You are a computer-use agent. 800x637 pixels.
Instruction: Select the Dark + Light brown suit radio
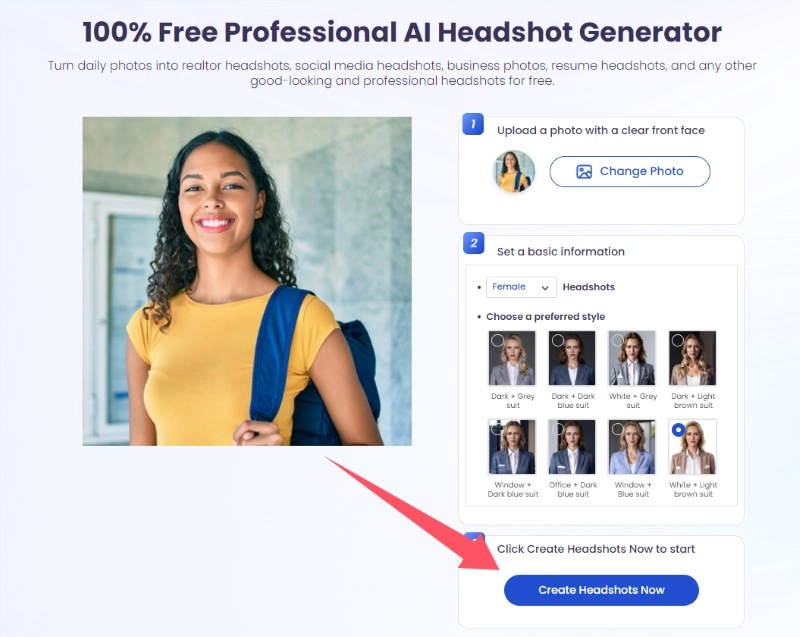678,340
